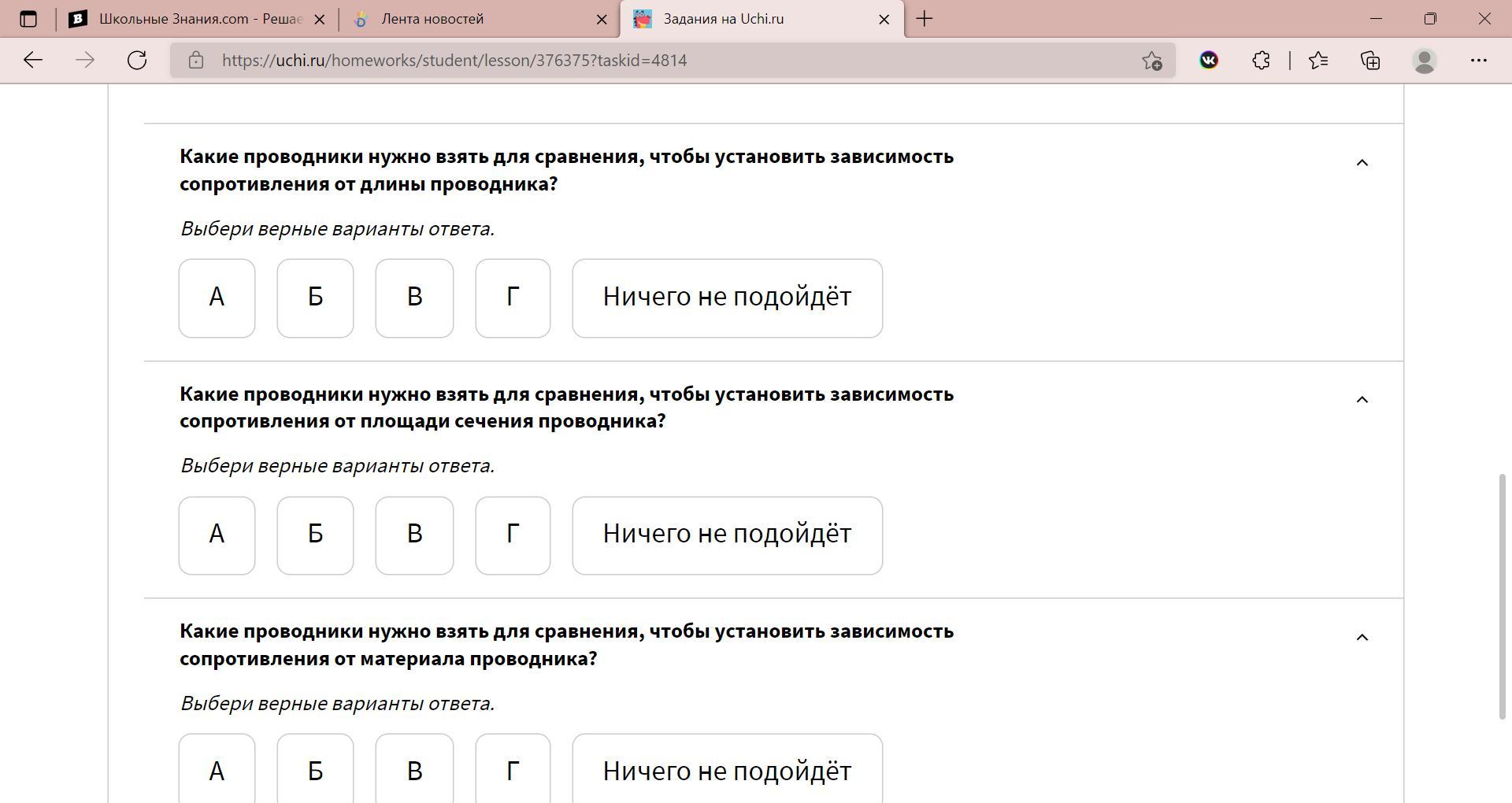The width and height of the screenshot is (1512, 803).
Task: Click Выбери верные варианты under length question
Action: click(x=337, y=229)
